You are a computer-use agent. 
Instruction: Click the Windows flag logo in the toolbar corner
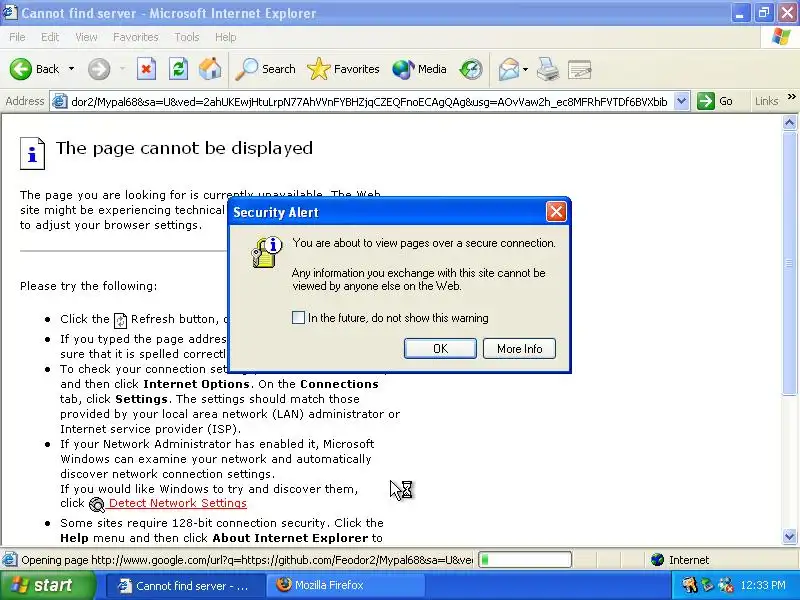click(x=781, y=37)
